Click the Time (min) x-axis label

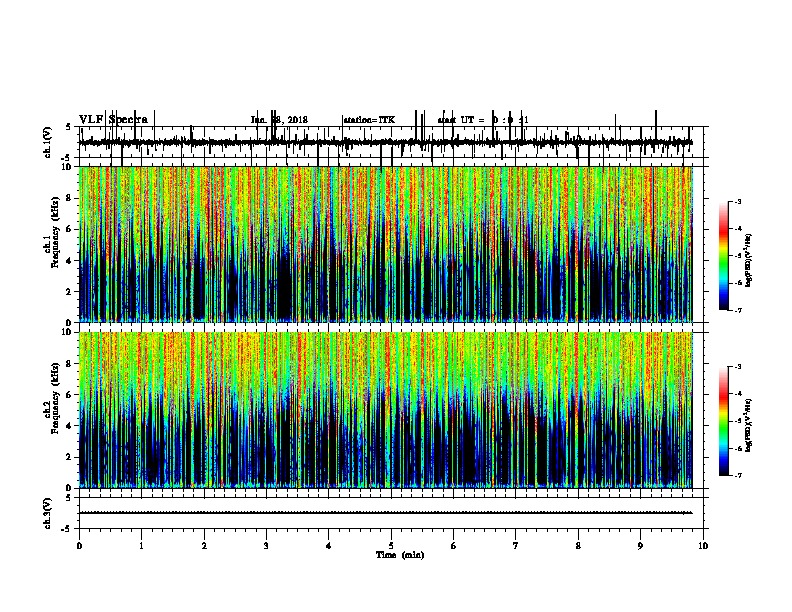coord(400,555)
